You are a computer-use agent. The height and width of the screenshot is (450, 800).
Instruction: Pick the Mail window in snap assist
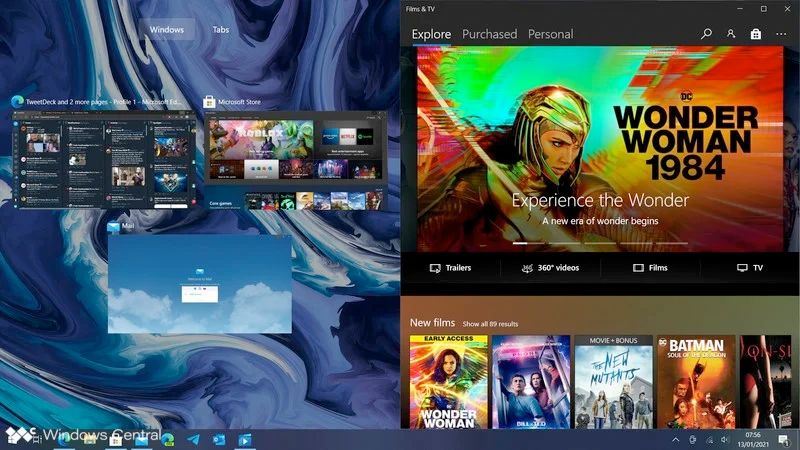coord(200,284)
